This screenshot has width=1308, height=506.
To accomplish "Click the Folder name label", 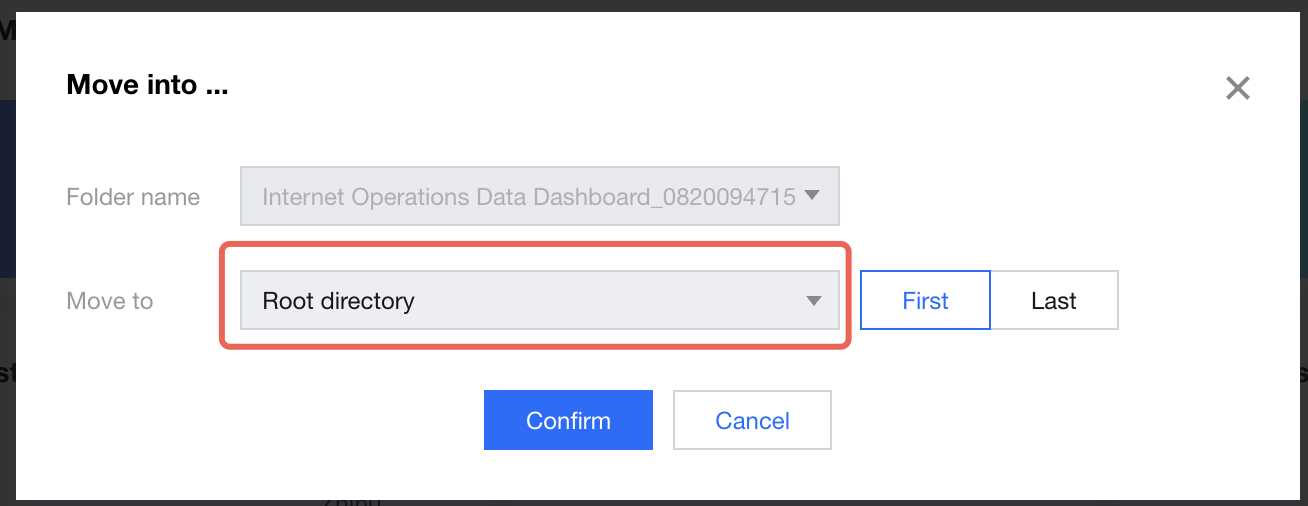I will click(133, 197).
